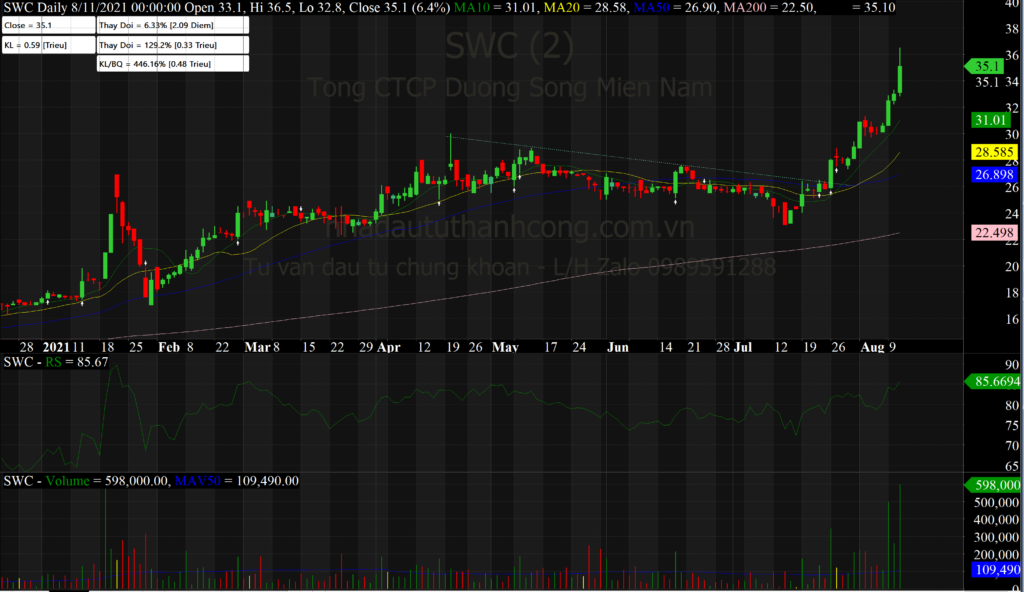
Task: Click the 'KL = 0.59 [Trieu]' info box
Action: point(48,45)
